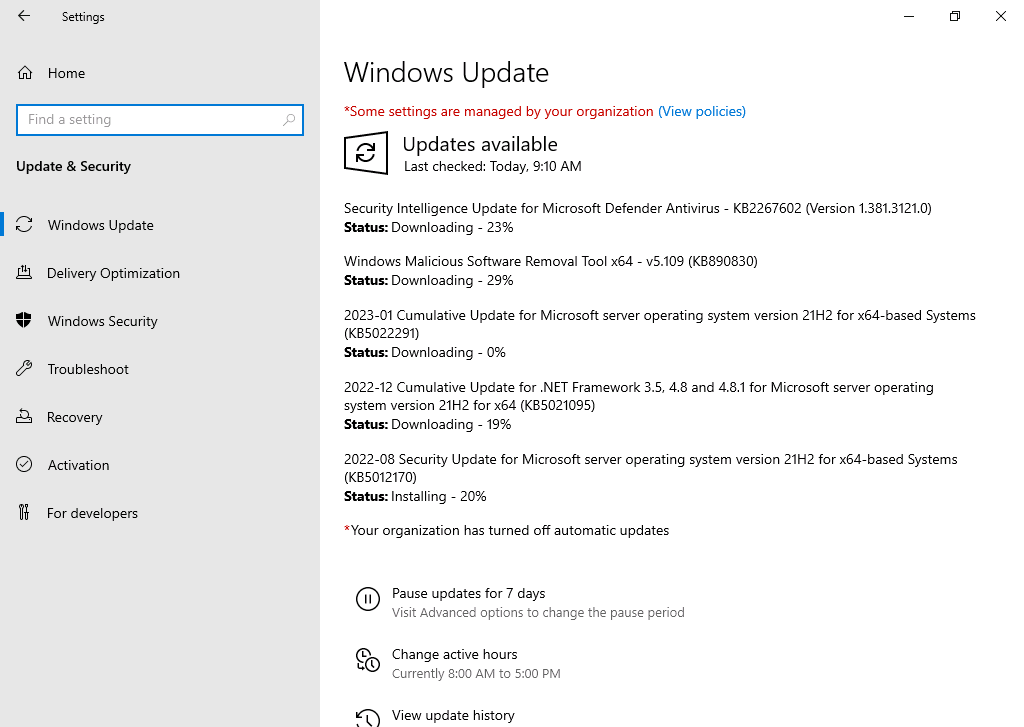1024x727 pixels.
Task: Click the Windows Update sync arrows icon in sidebar
Action: (24, 225)
